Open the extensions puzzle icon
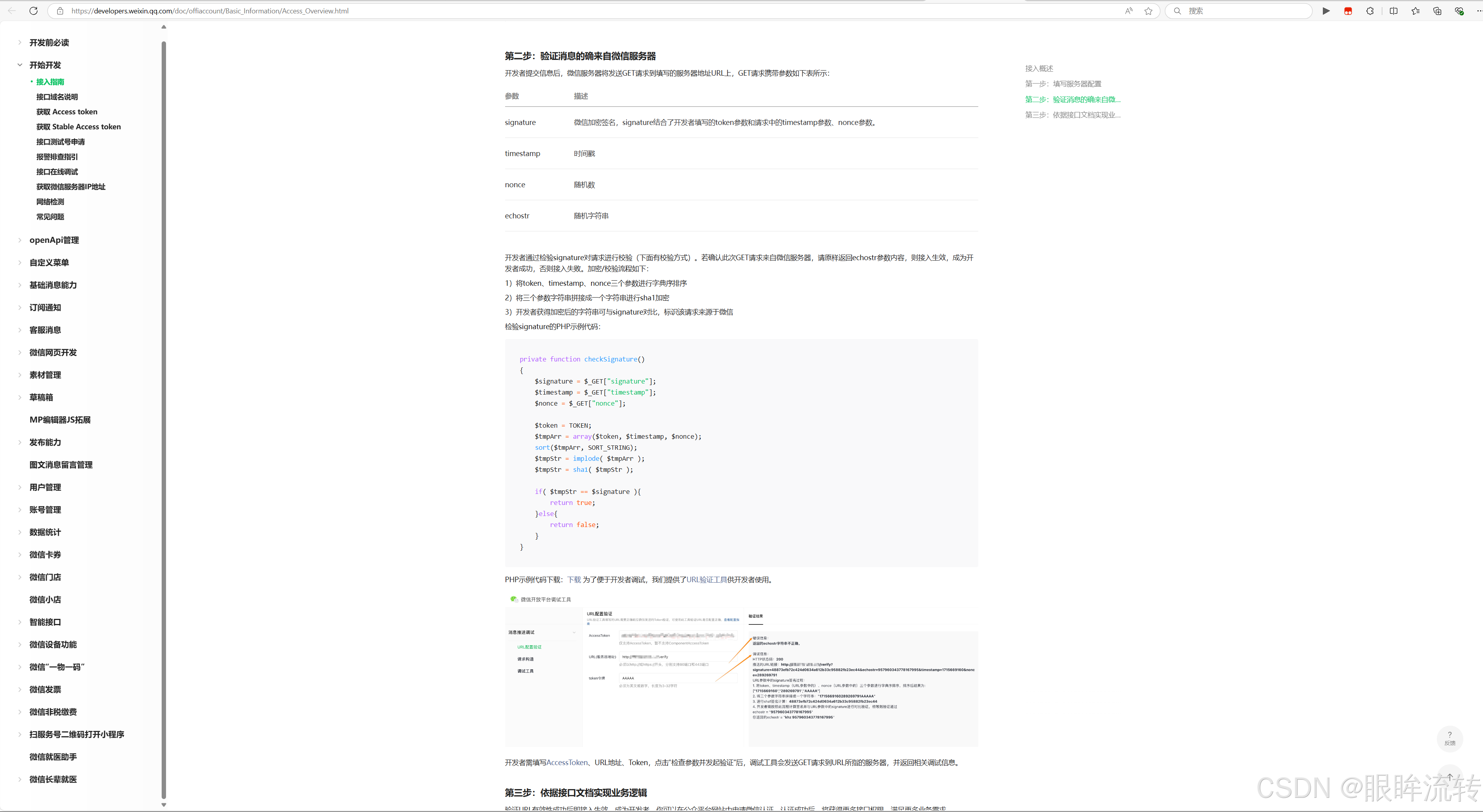 coord(1370,11)
